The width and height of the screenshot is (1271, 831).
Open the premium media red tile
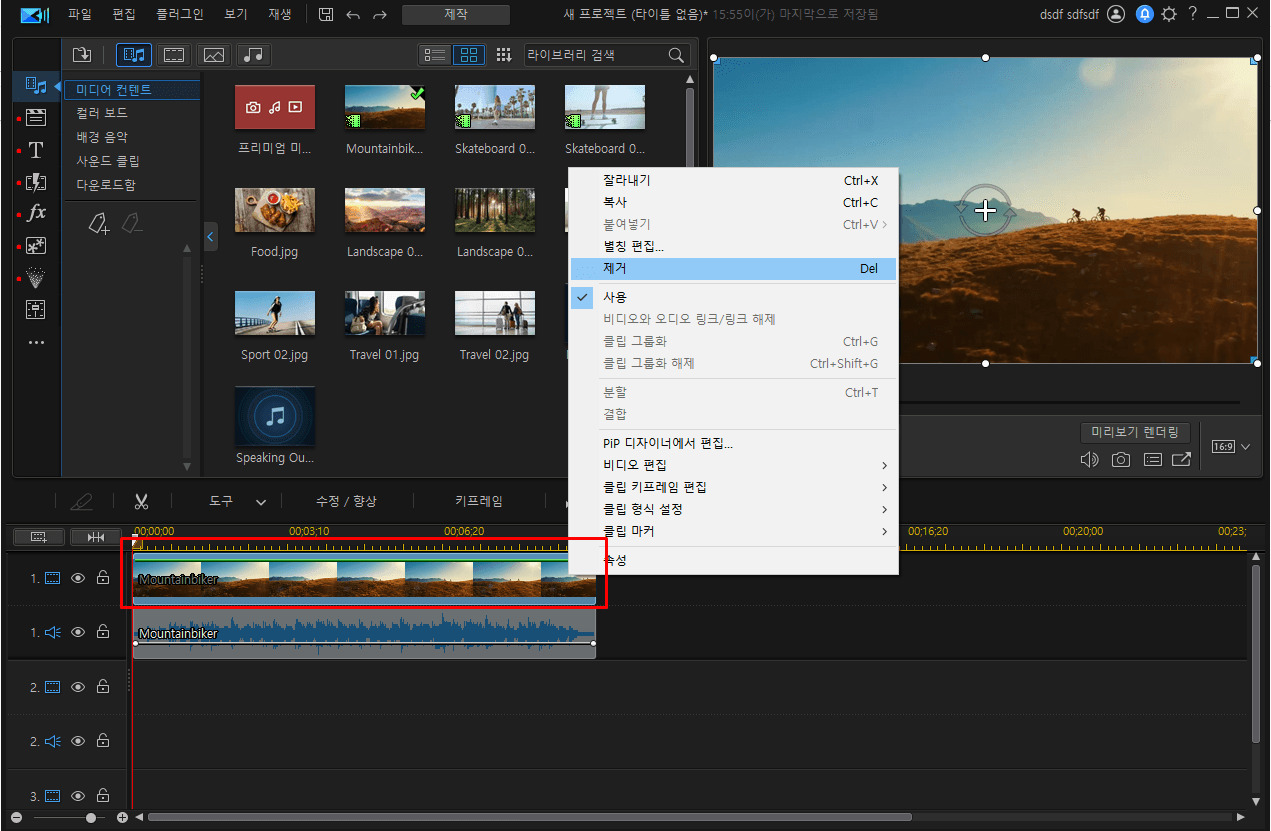pyautogui.click(x=275, y=107)
